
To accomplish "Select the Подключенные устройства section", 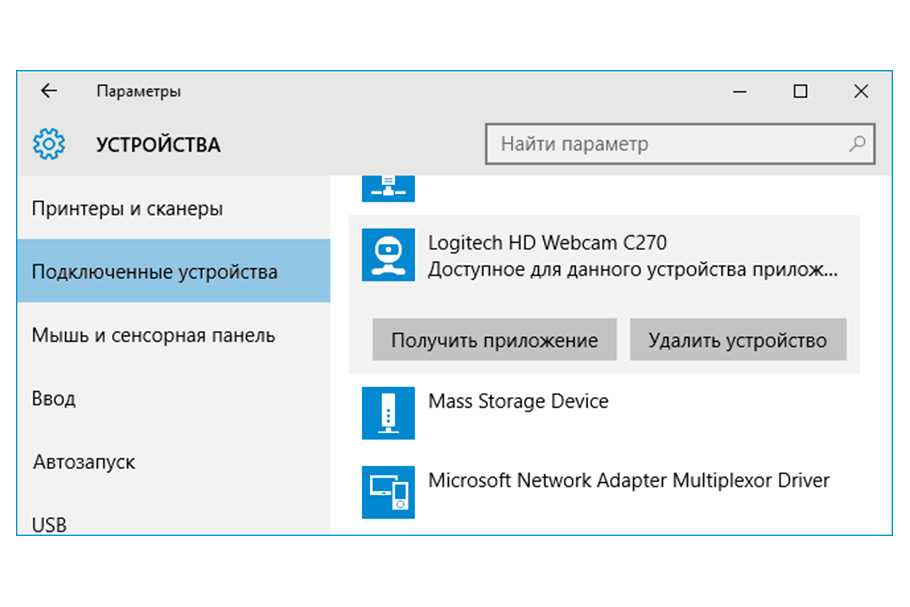I will coord(154,272).
